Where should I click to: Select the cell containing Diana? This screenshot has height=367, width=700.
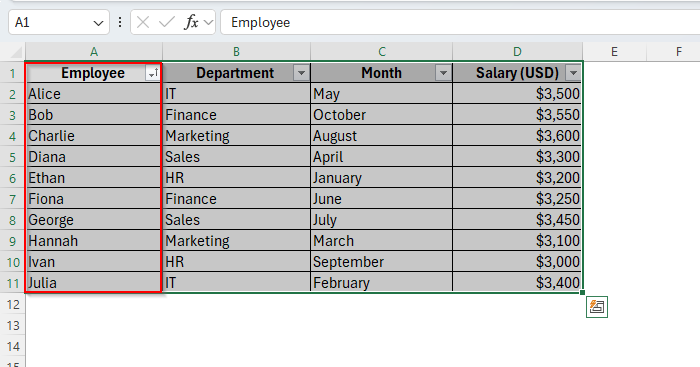94,157
